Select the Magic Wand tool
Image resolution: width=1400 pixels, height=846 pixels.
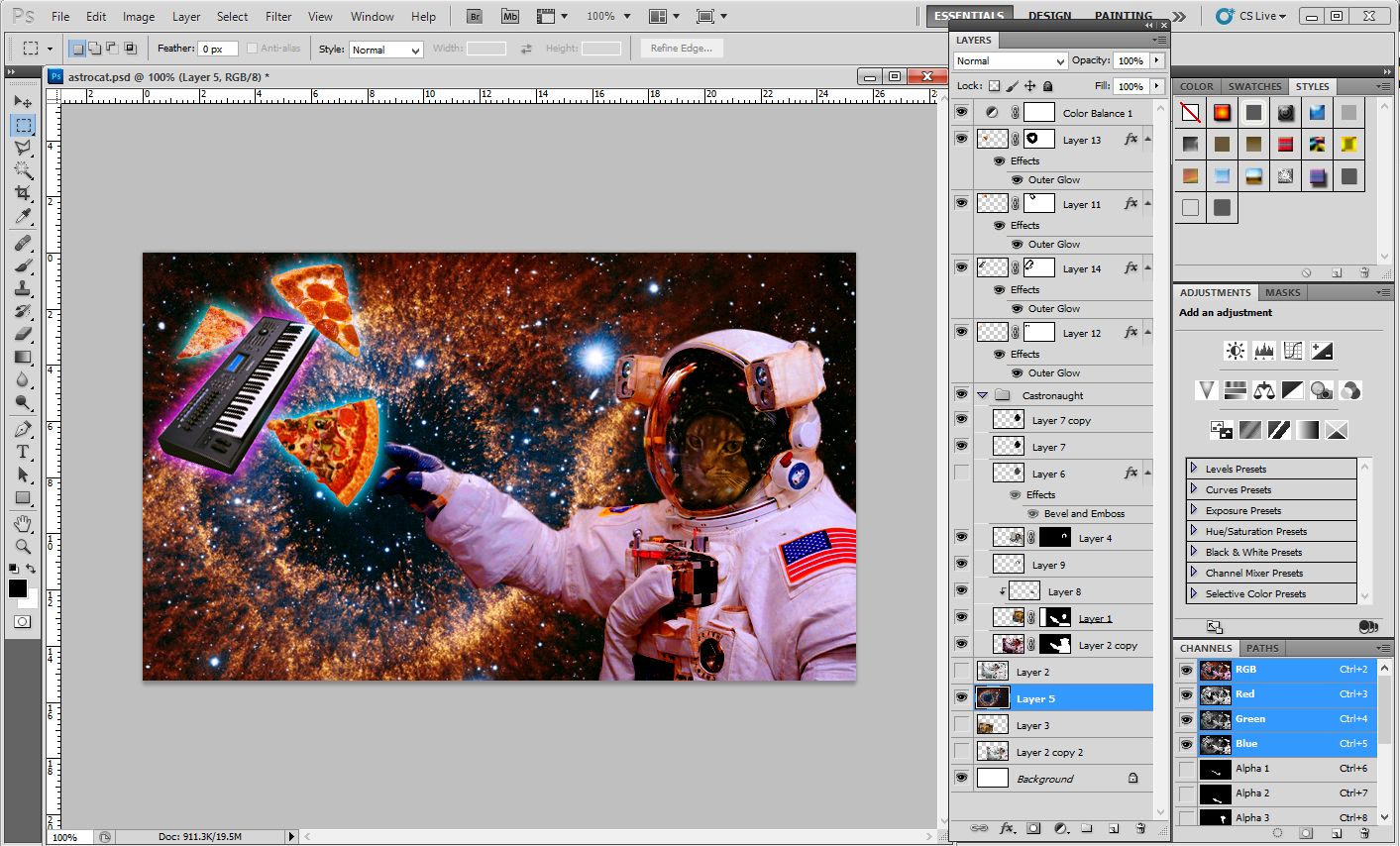[23, 170]
